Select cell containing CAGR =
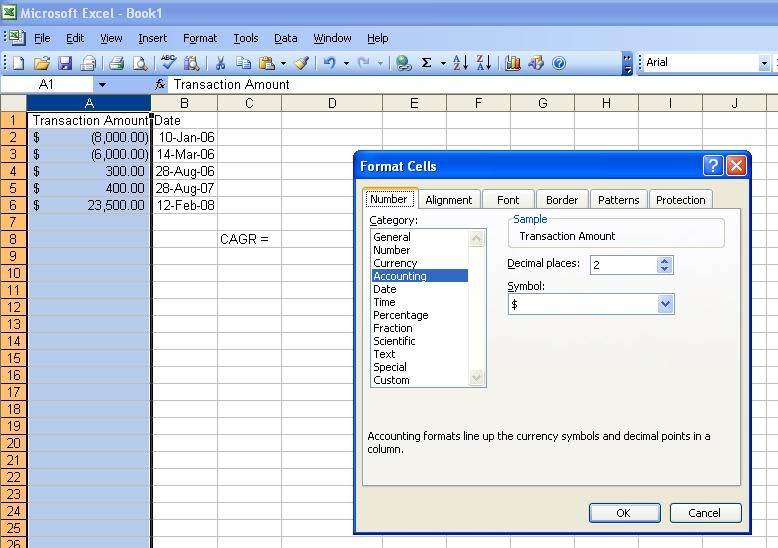Image resolution: width=778 pixels, height=548 pixels. pyautogui.click(x=250, y=239)
